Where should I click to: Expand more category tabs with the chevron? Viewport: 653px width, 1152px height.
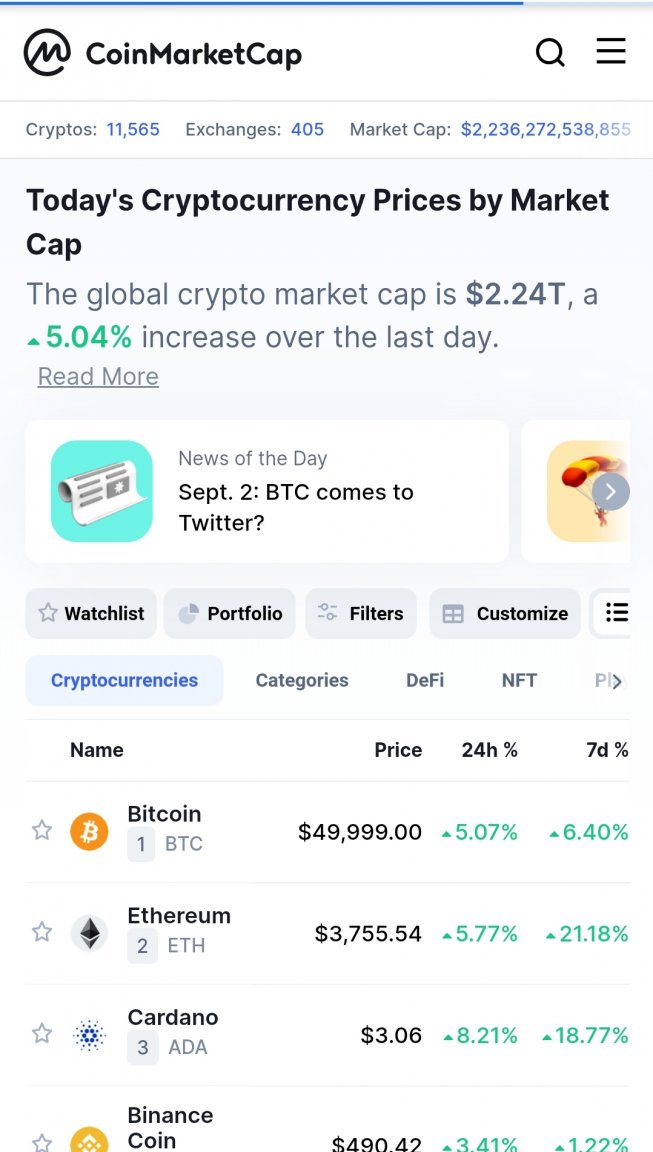[x=617, y=681]
